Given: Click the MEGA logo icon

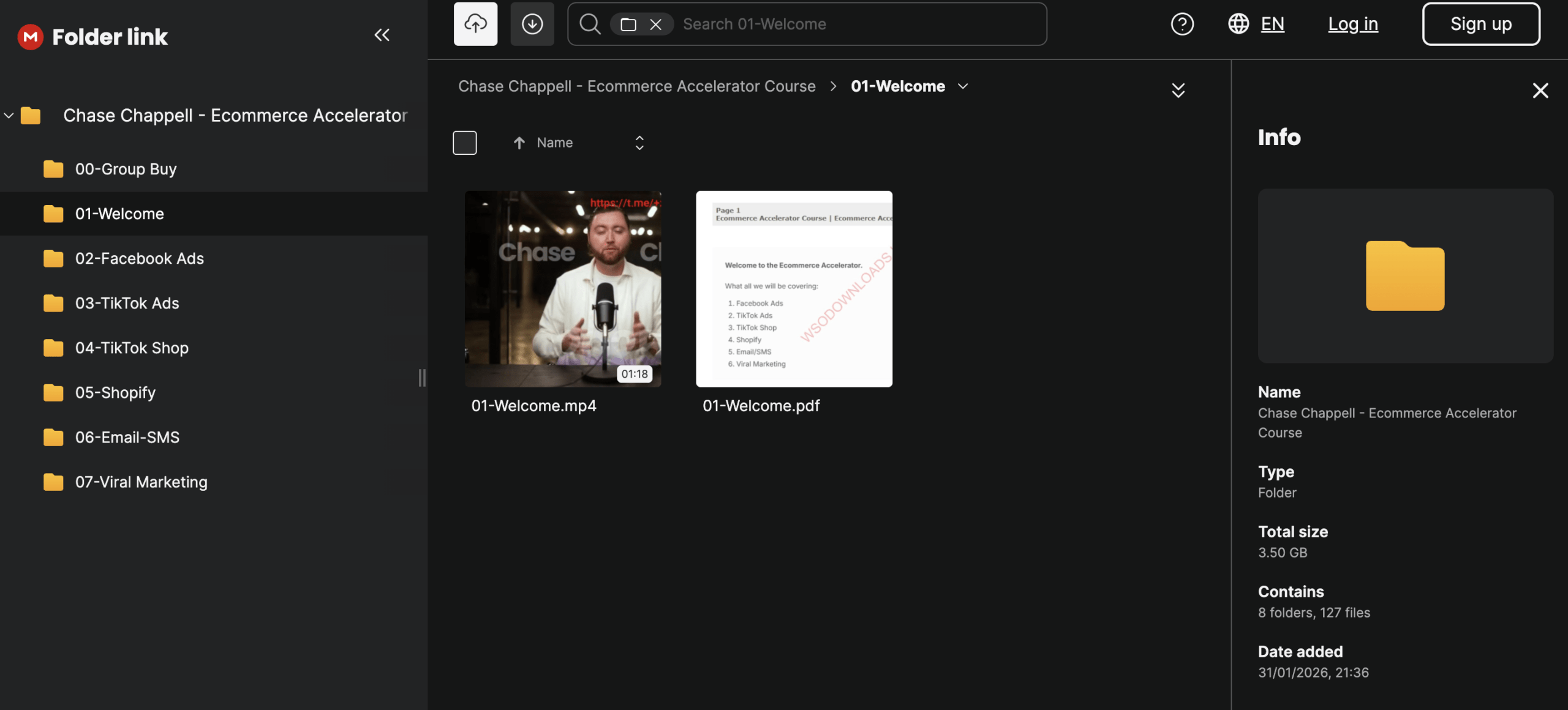Looking at the screenshot, I should [30, 37].
